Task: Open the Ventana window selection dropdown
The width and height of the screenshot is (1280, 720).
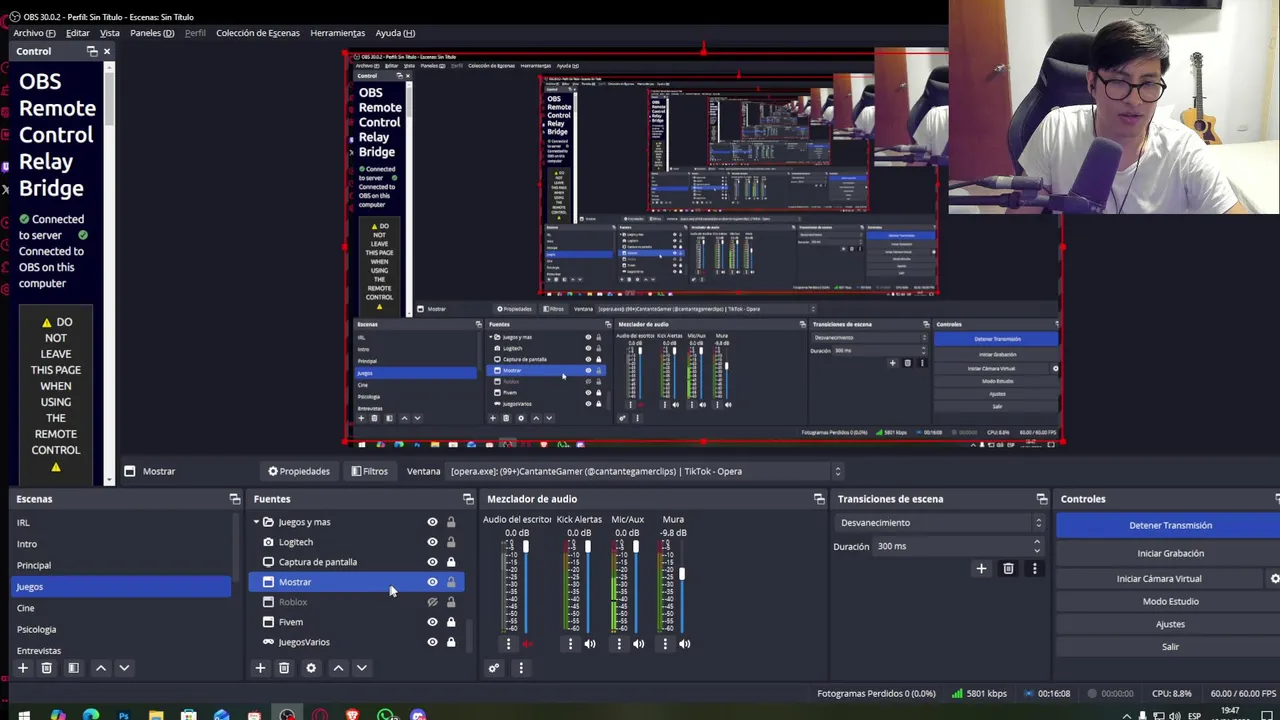Action: pyautogui.click(x=645, y=471)
